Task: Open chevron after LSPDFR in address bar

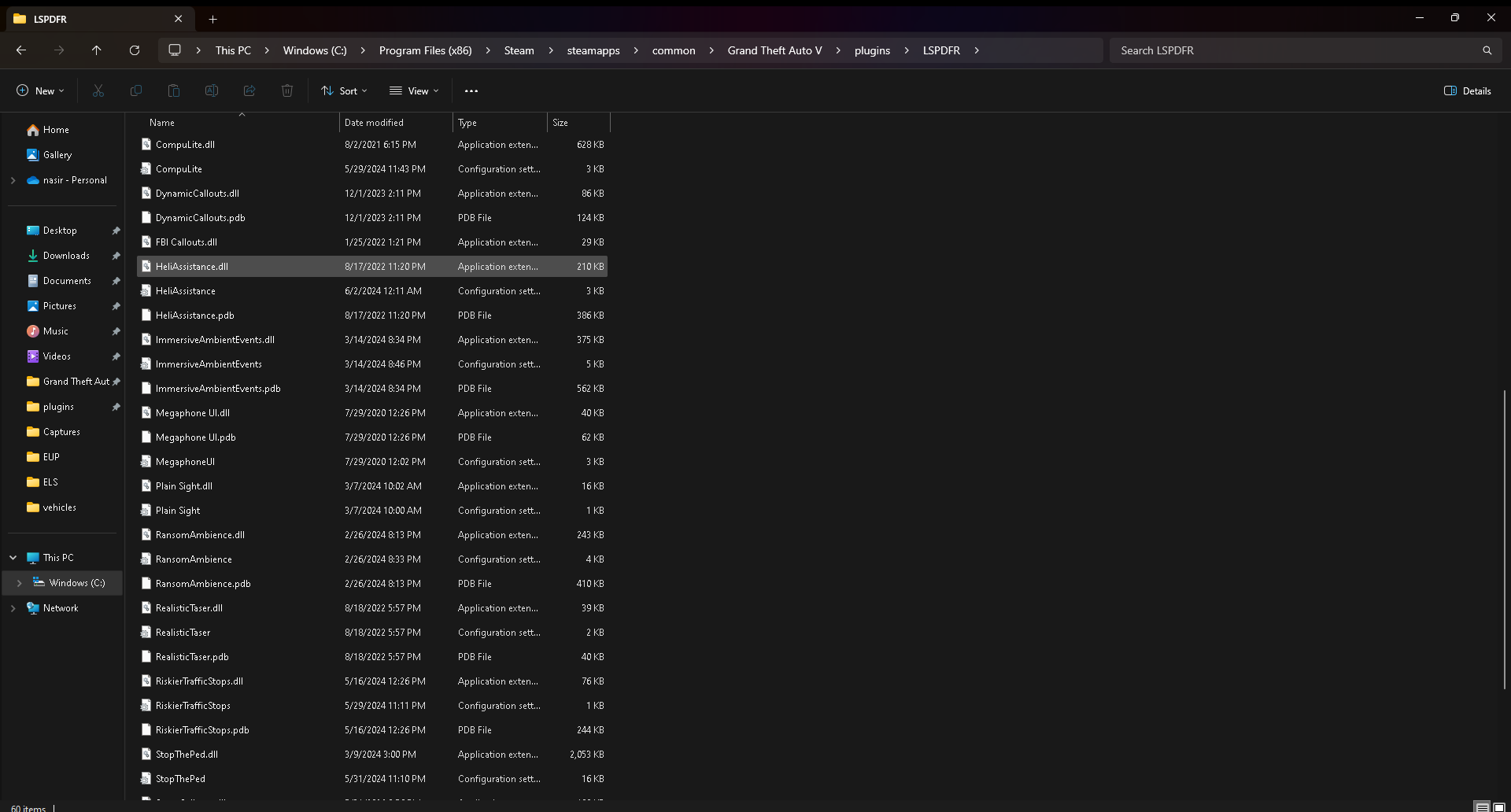Action: [x=977, y=50]
